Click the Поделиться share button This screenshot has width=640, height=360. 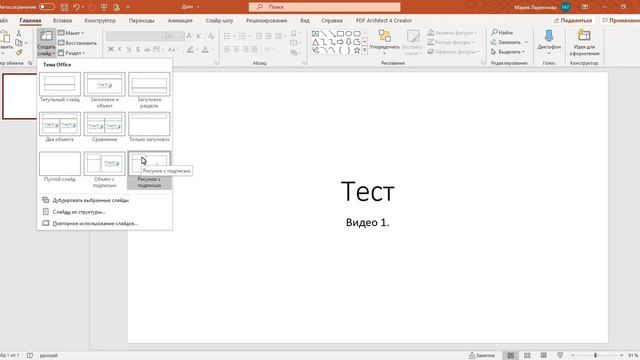coord(573,20)
